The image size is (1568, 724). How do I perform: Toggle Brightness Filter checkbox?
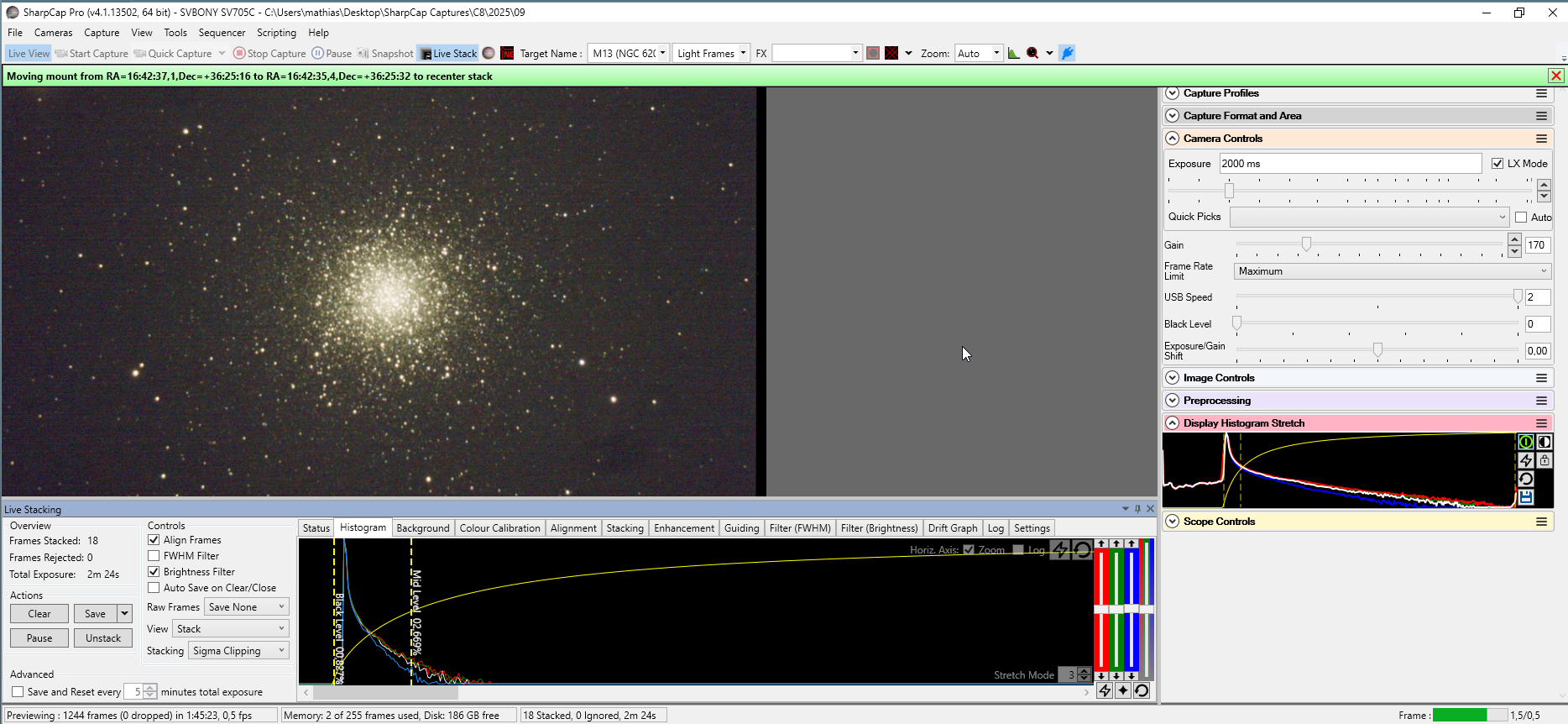pos(154,572)
